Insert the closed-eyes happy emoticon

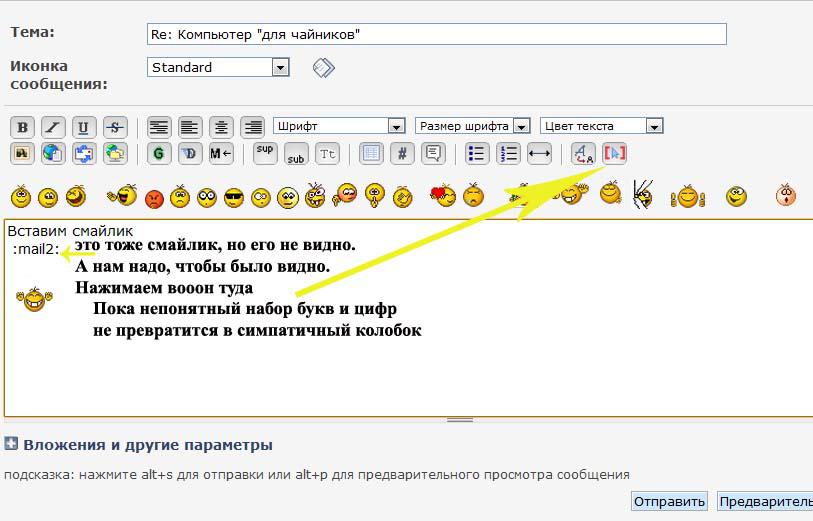tap(48, 198)
